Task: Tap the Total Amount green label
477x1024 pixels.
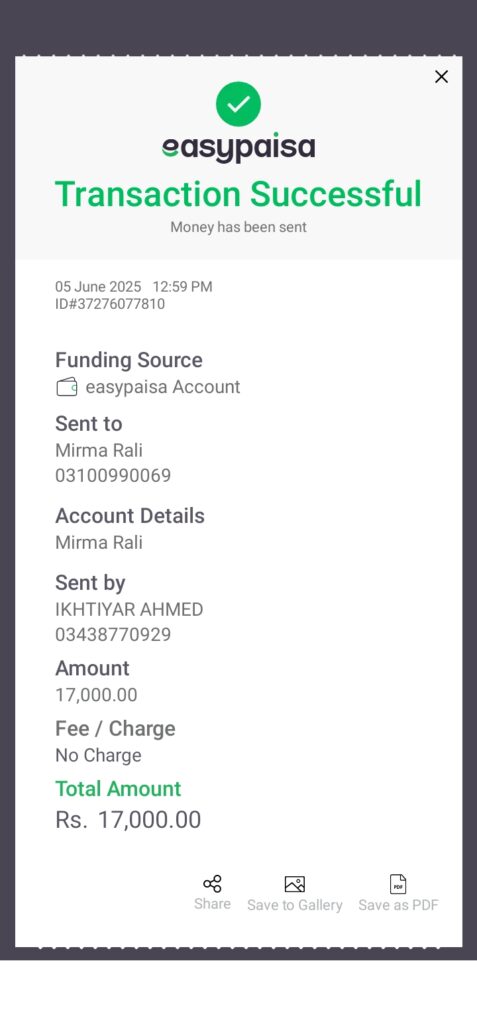Action: tap(118, 789)
